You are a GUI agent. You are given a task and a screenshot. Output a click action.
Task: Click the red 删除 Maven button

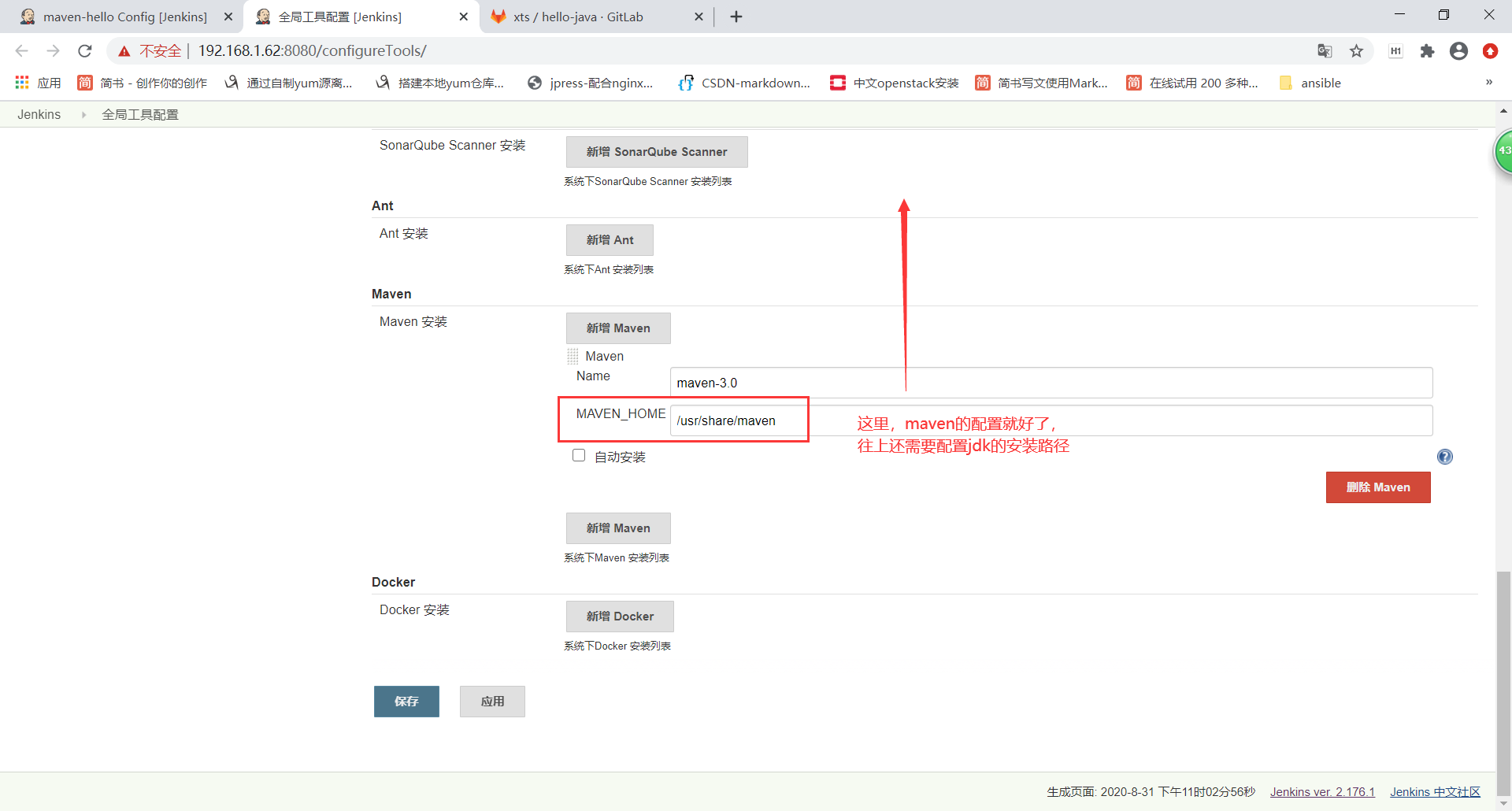pos(1378,487)
